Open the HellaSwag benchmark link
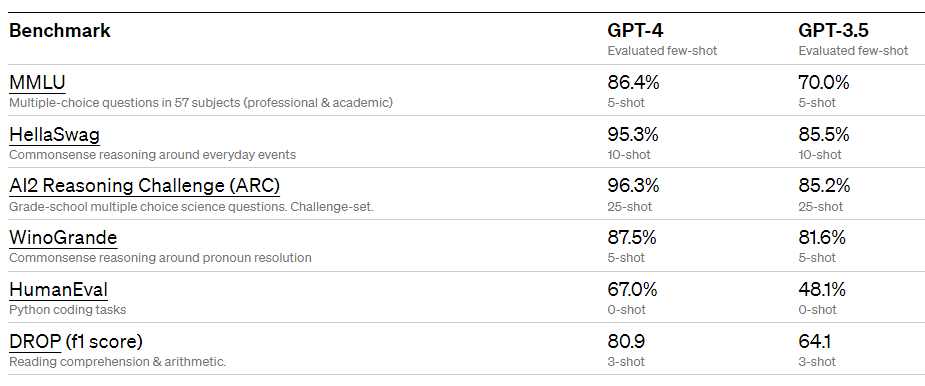This screenshot has width=925, height=386. [54, 135]
